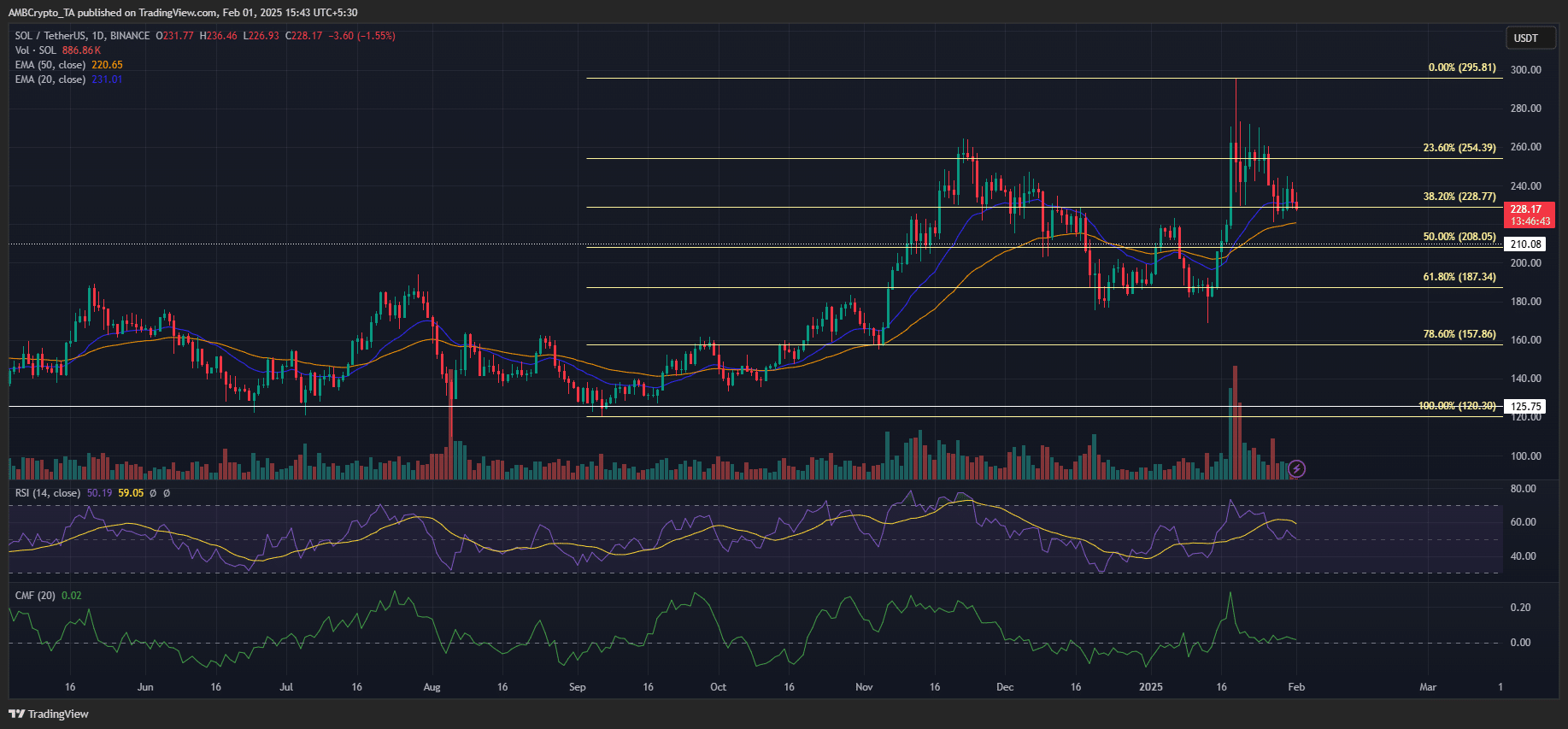
Task: Click the Mar label on time axis
Action: click(x=1428, y=687)
